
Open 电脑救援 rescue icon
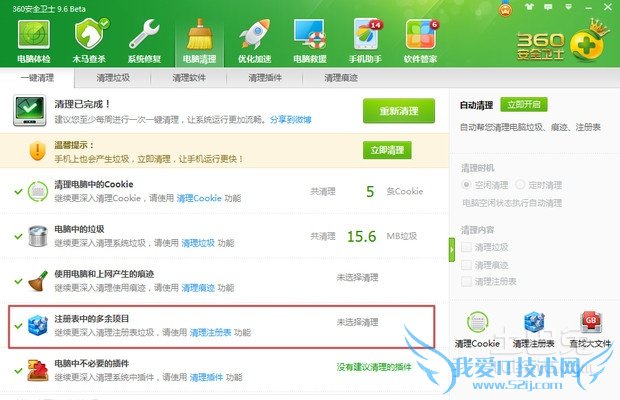coord(310,35)
